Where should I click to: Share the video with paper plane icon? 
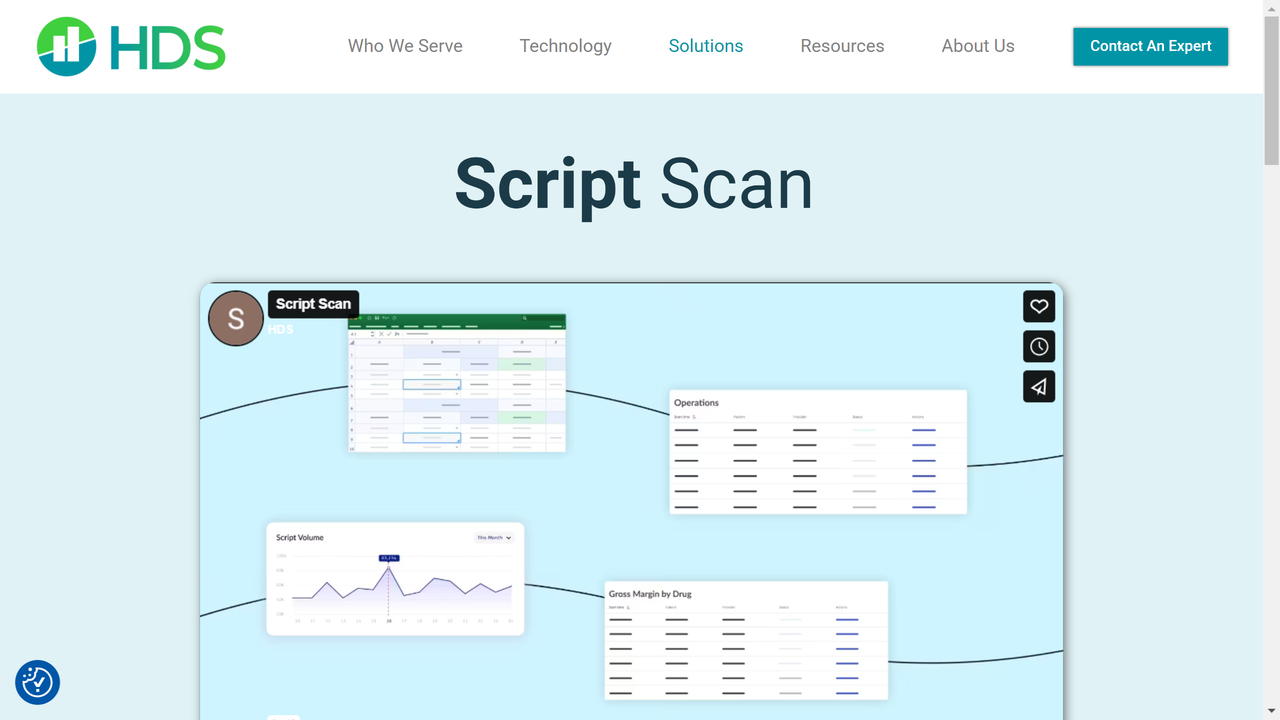click(1039, 386)
